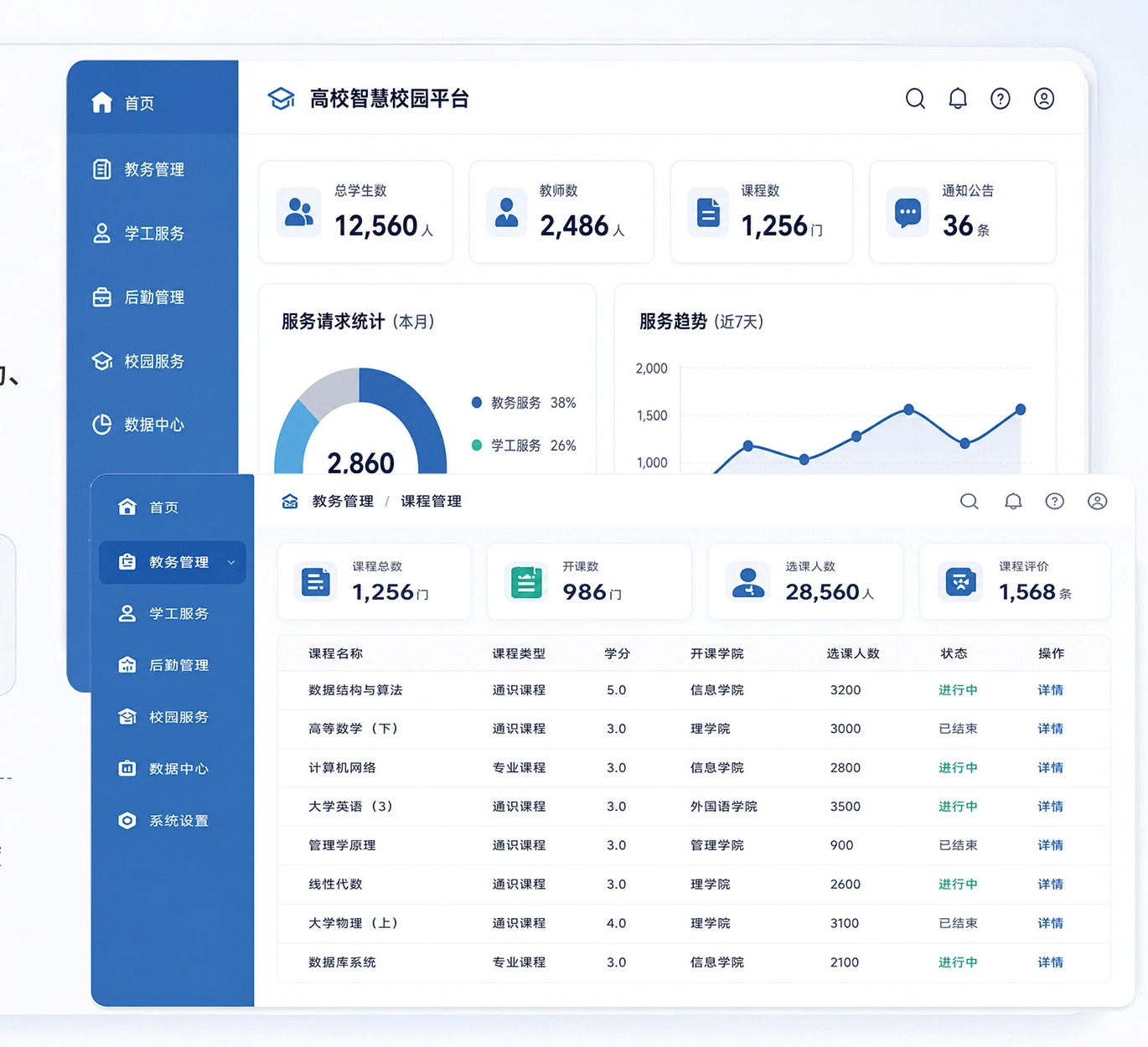
Task: Click the 教务管理 breadcrumb link
Action: [x=343, y=501]
